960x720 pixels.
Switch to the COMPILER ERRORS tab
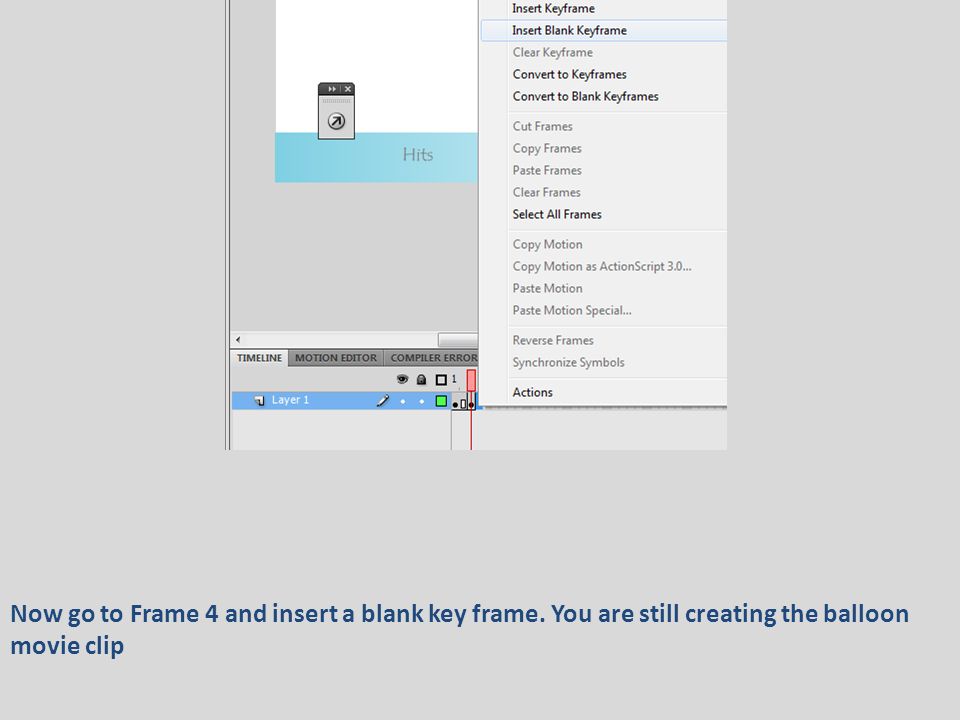coord(431,358)
